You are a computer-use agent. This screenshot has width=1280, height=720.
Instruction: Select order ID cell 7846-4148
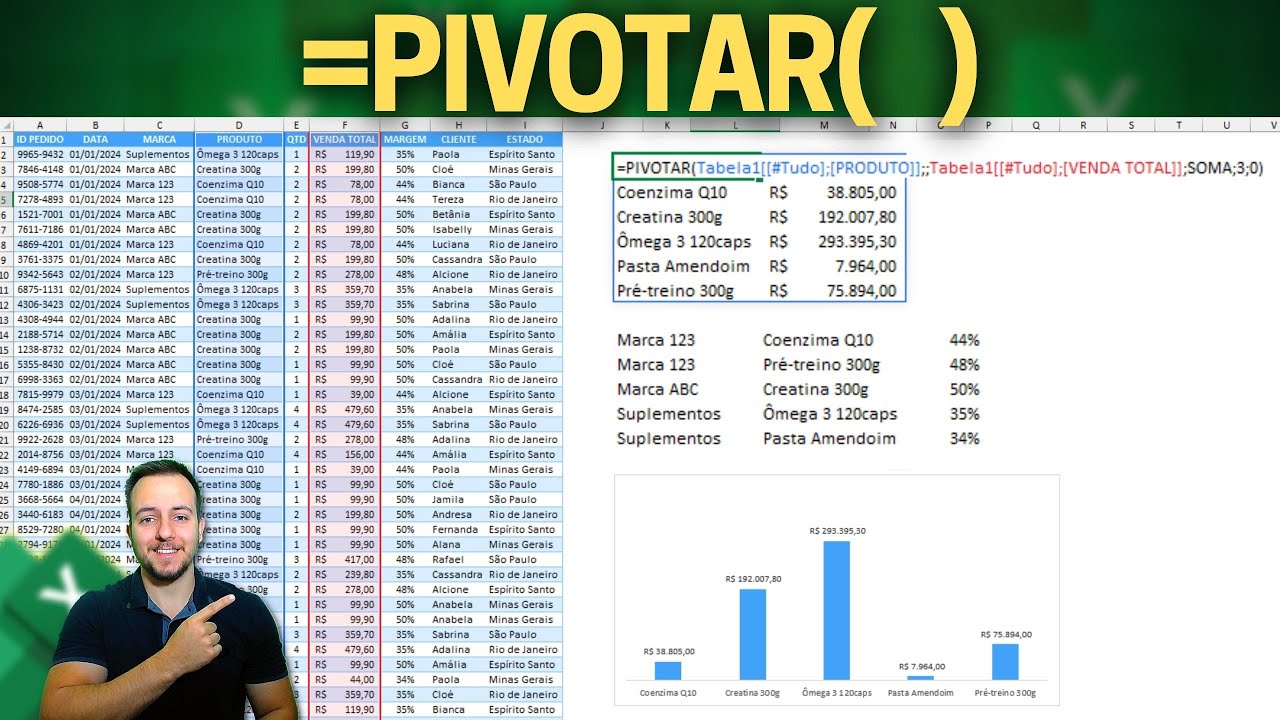[40, 170]
